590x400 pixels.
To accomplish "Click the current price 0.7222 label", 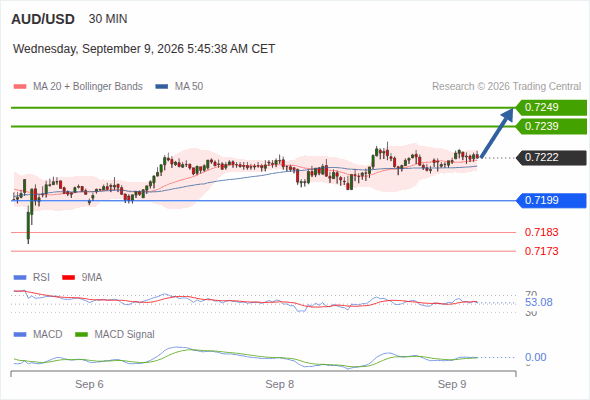I will (x=551, y=158).
